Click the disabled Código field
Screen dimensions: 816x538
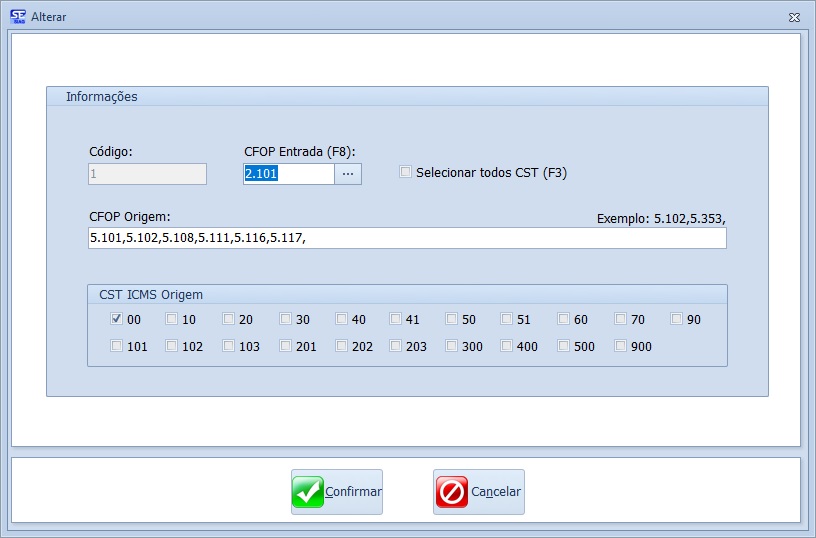pyautogui.click(x=147, y=174)
